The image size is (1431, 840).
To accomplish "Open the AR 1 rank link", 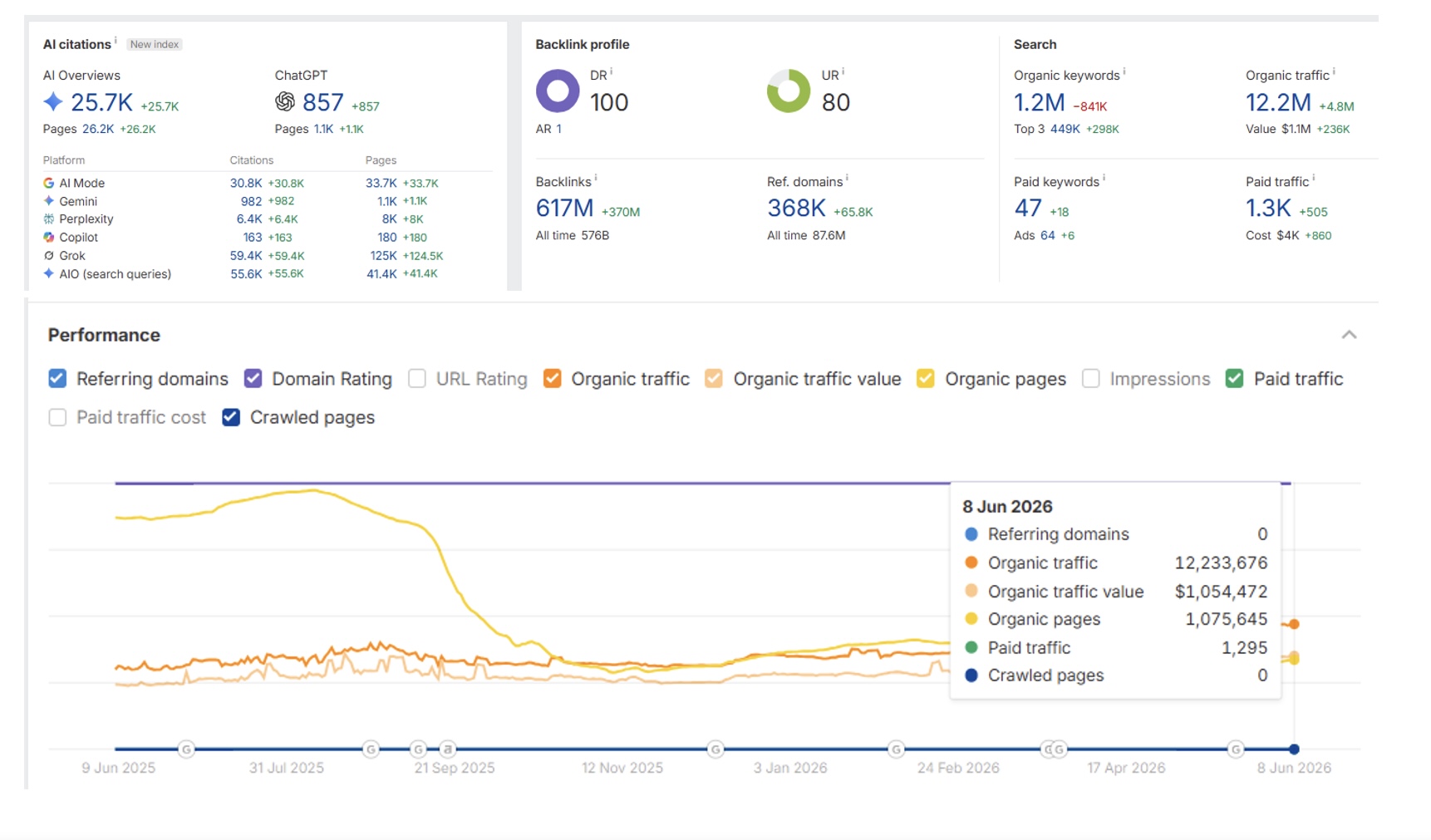I will point(558,129).
